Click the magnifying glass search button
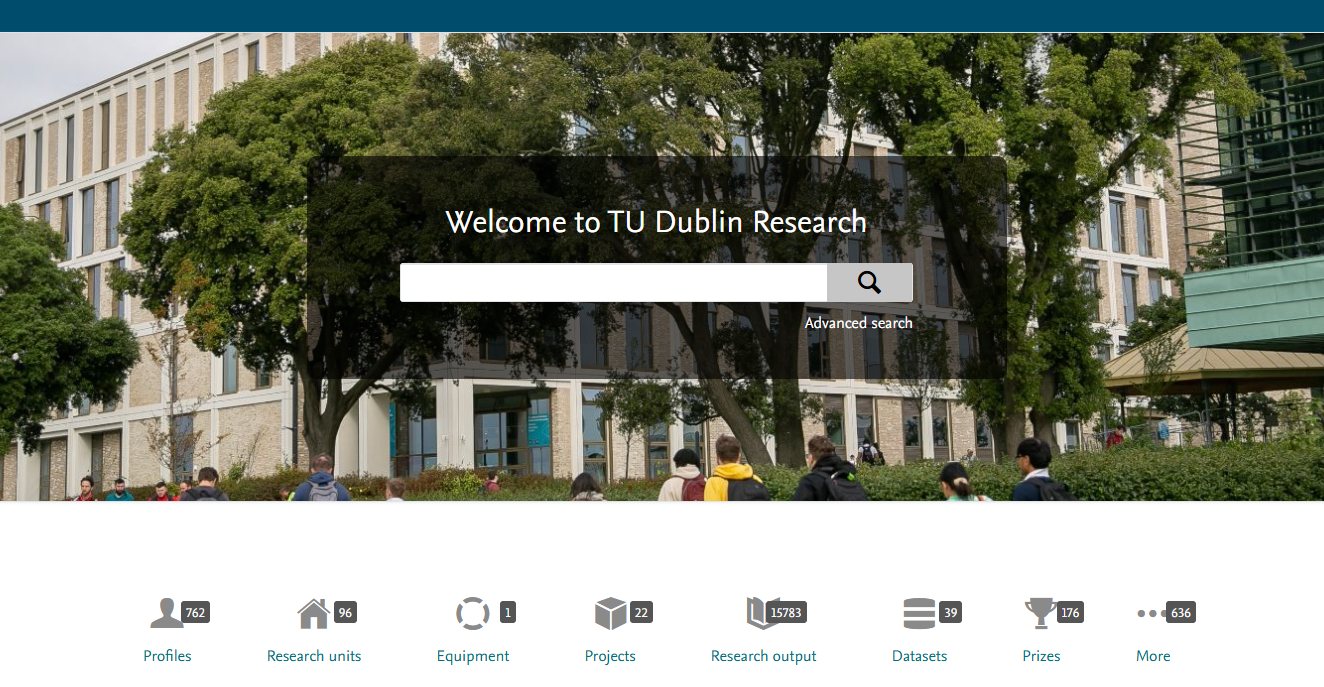 [870, 283]
